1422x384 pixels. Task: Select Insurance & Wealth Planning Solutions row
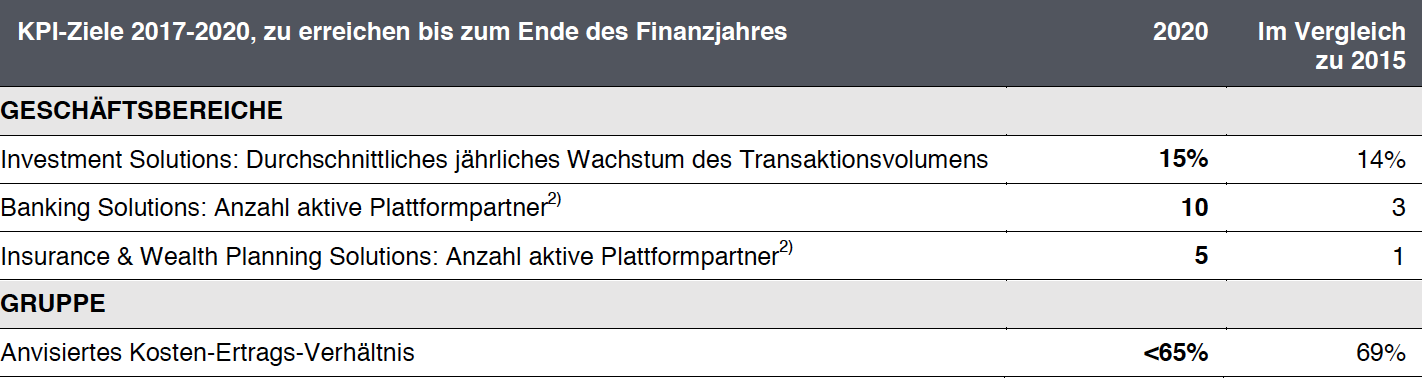pyautogui.click(x=397, y=256)
